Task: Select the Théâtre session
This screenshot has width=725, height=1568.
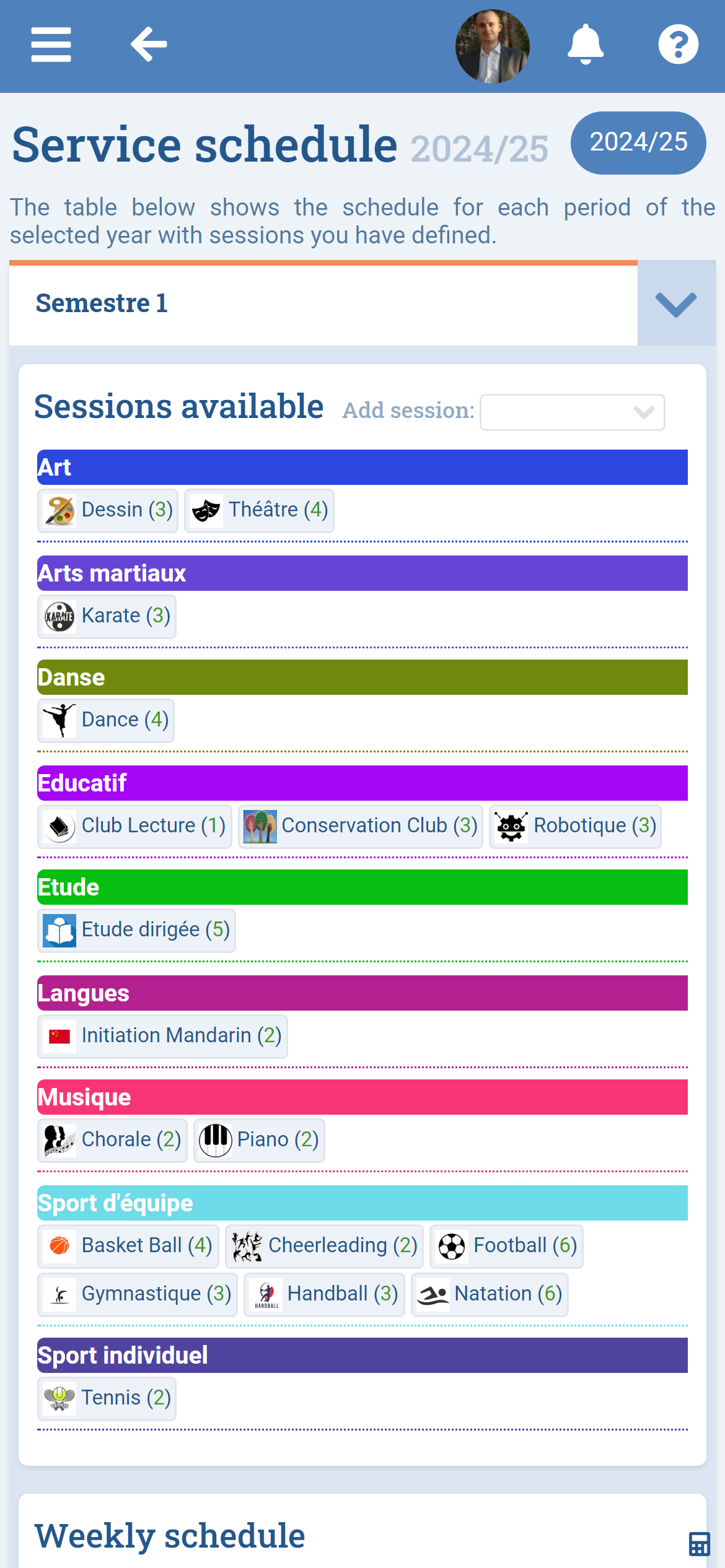Action: [x=259, y=511]
